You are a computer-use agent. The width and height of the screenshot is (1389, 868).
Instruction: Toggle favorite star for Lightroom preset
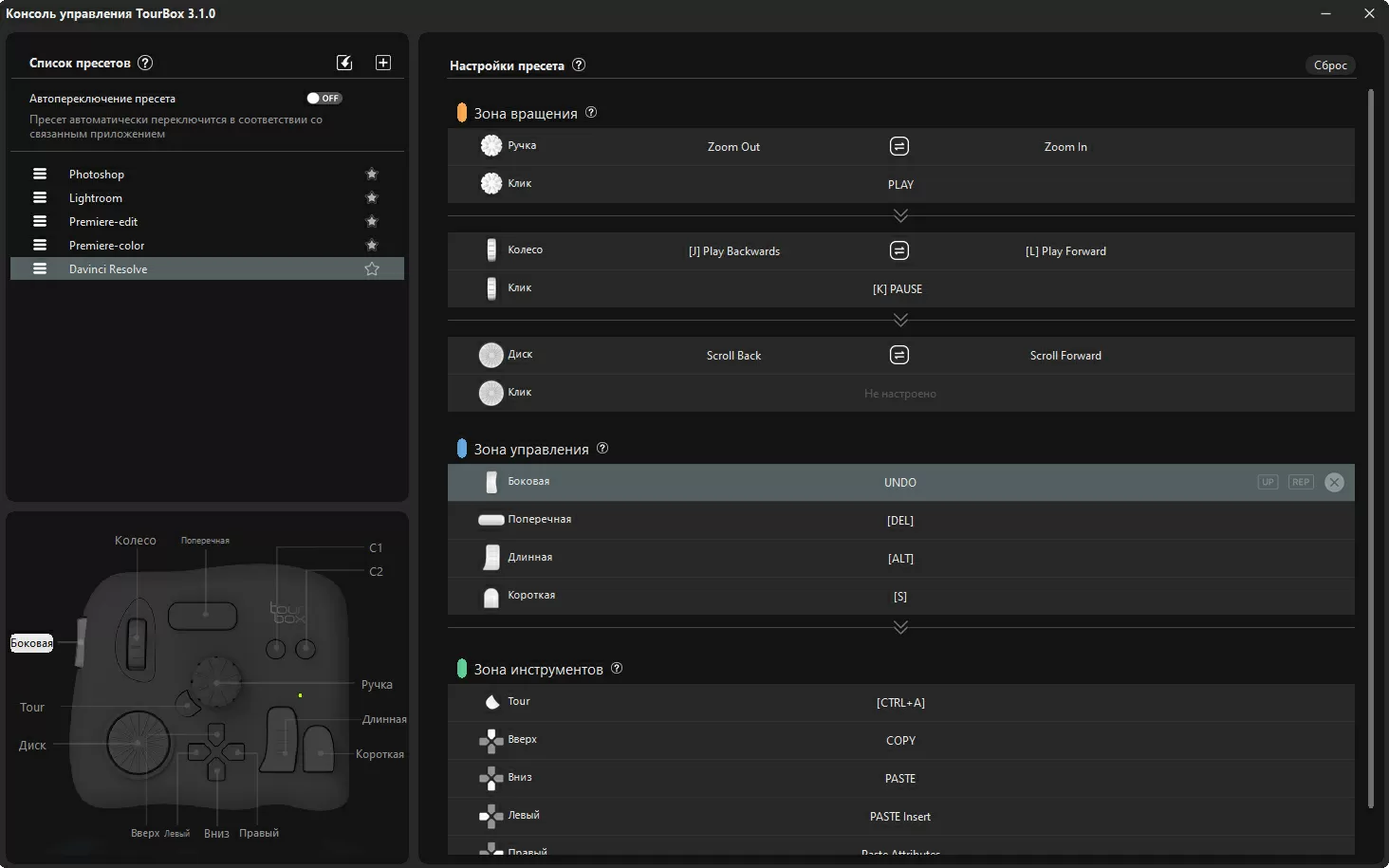372,197
